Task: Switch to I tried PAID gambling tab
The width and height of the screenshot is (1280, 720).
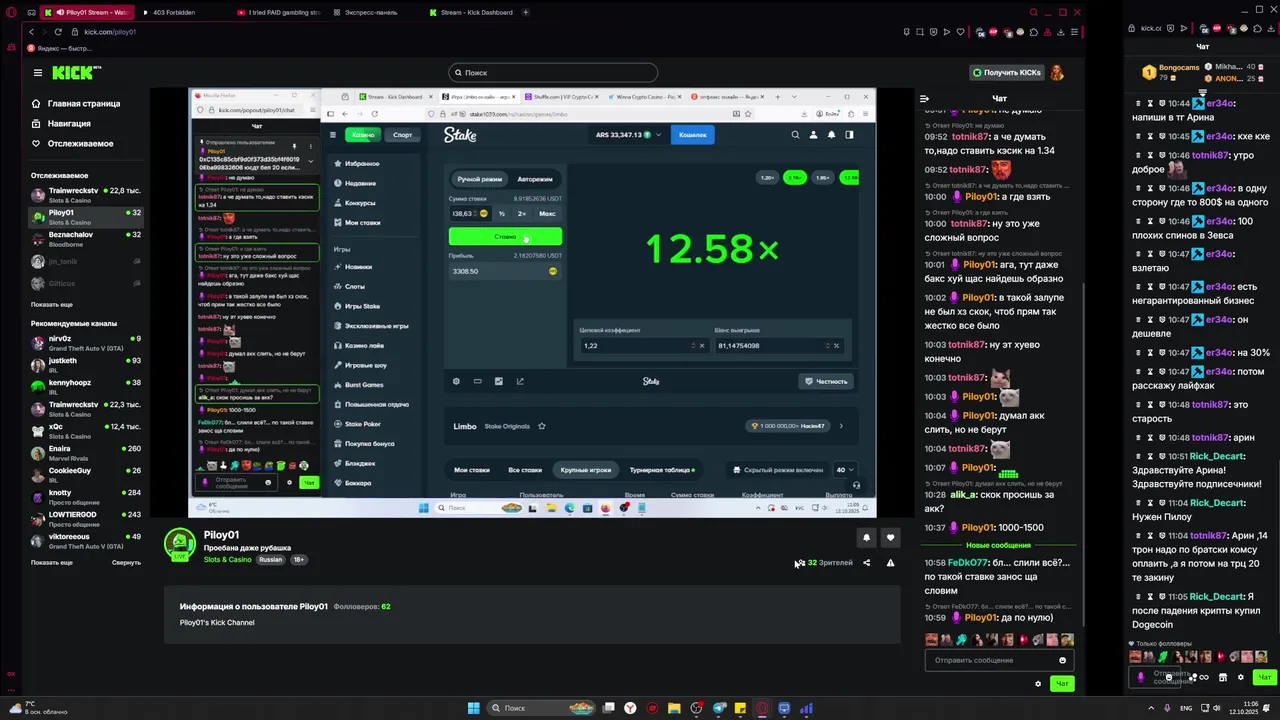Action: (278, 12)
